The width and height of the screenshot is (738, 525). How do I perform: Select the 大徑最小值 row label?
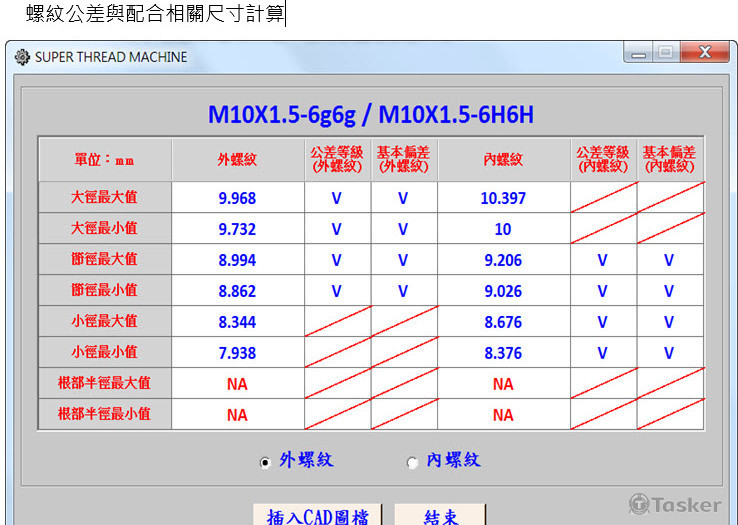[x=104, y=228]
